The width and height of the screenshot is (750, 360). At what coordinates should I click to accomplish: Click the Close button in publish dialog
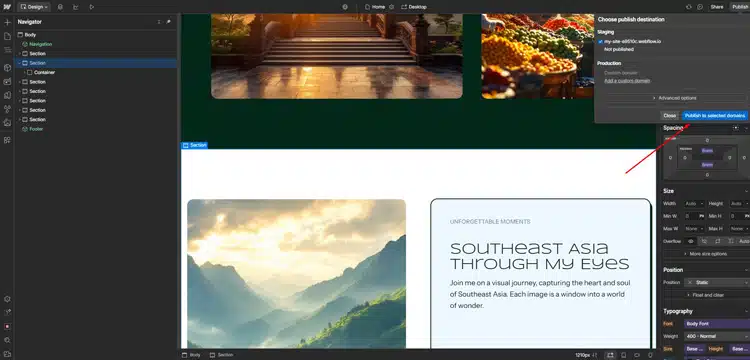point(670,116)
